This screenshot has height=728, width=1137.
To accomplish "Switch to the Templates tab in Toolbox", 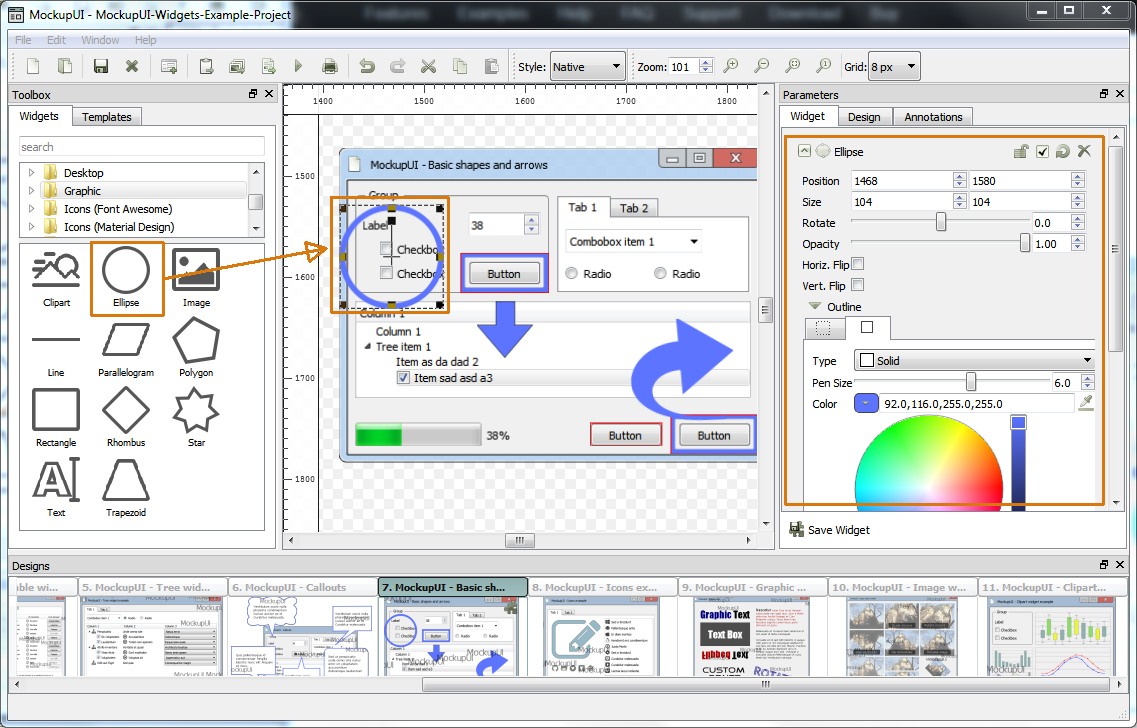I will (x=107, y=117).
